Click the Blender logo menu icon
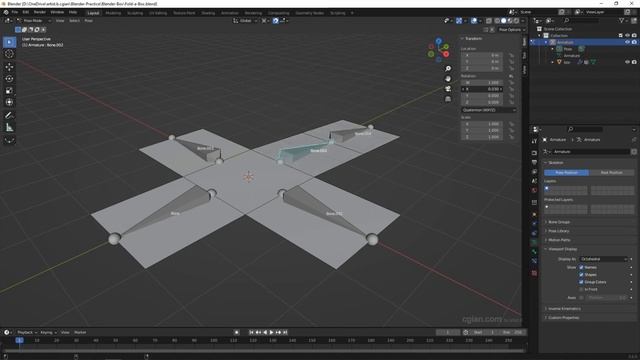640x360 pixels. tap(6, 12)
